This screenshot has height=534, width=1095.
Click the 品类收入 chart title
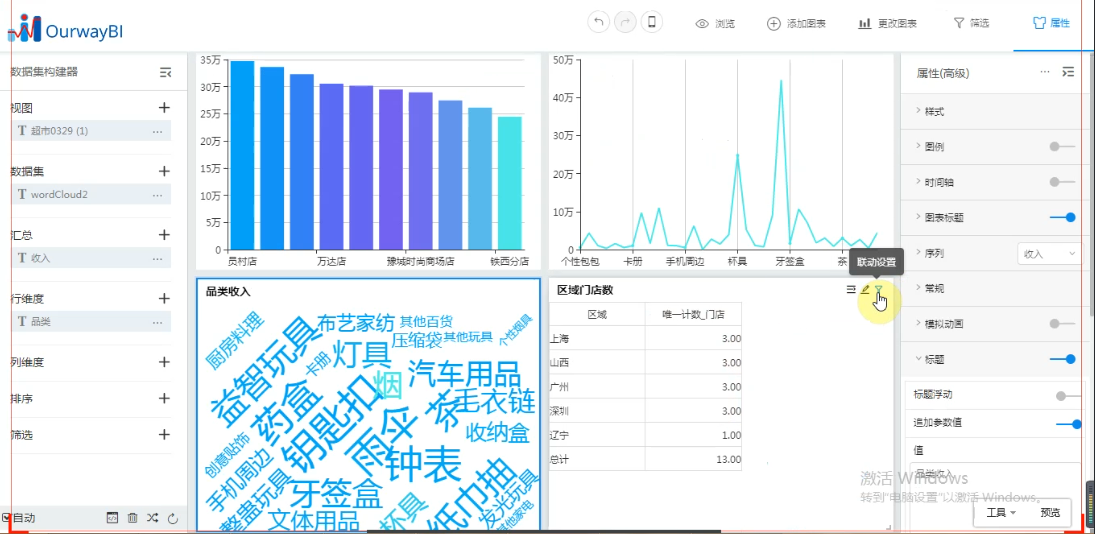pos(228,292)
